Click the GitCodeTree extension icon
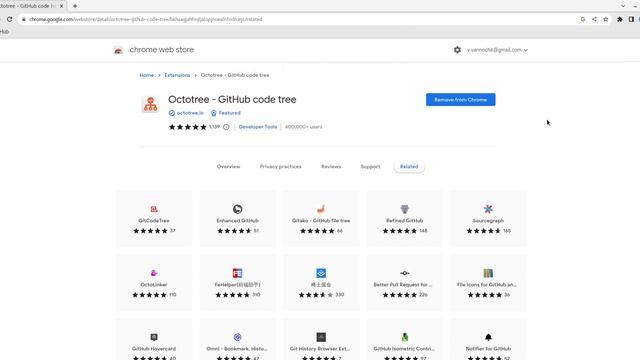Screen dimensions: 640x360 154,209
